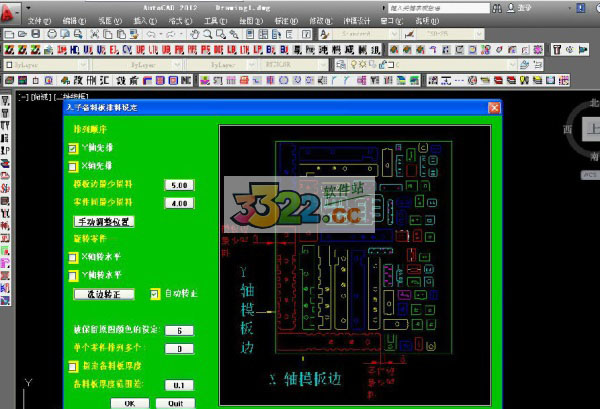Click the 被保留原图颜色 value 6 field

tap(179, 331)
